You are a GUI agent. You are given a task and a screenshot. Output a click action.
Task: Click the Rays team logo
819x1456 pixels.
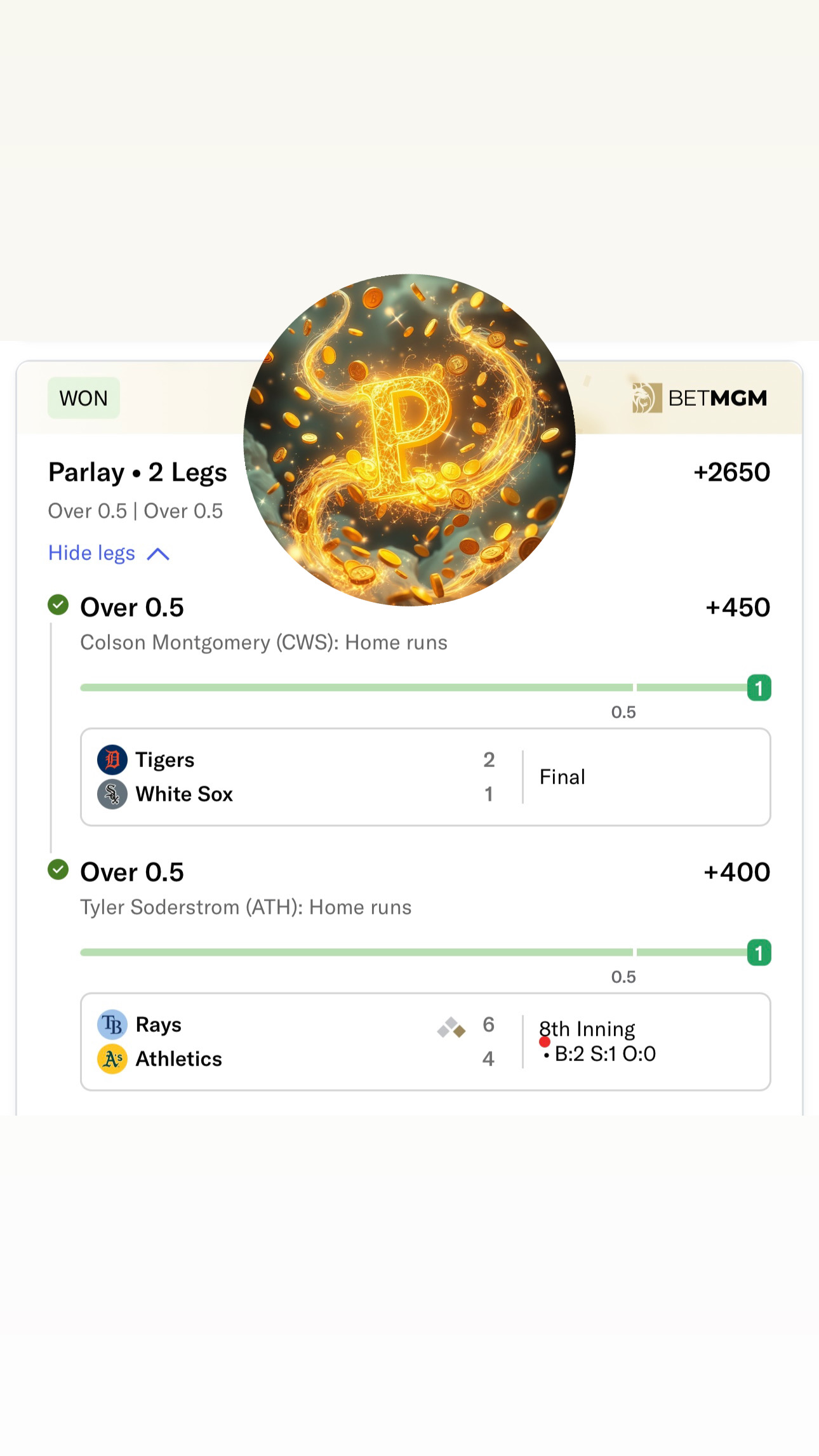(112, 1024)
